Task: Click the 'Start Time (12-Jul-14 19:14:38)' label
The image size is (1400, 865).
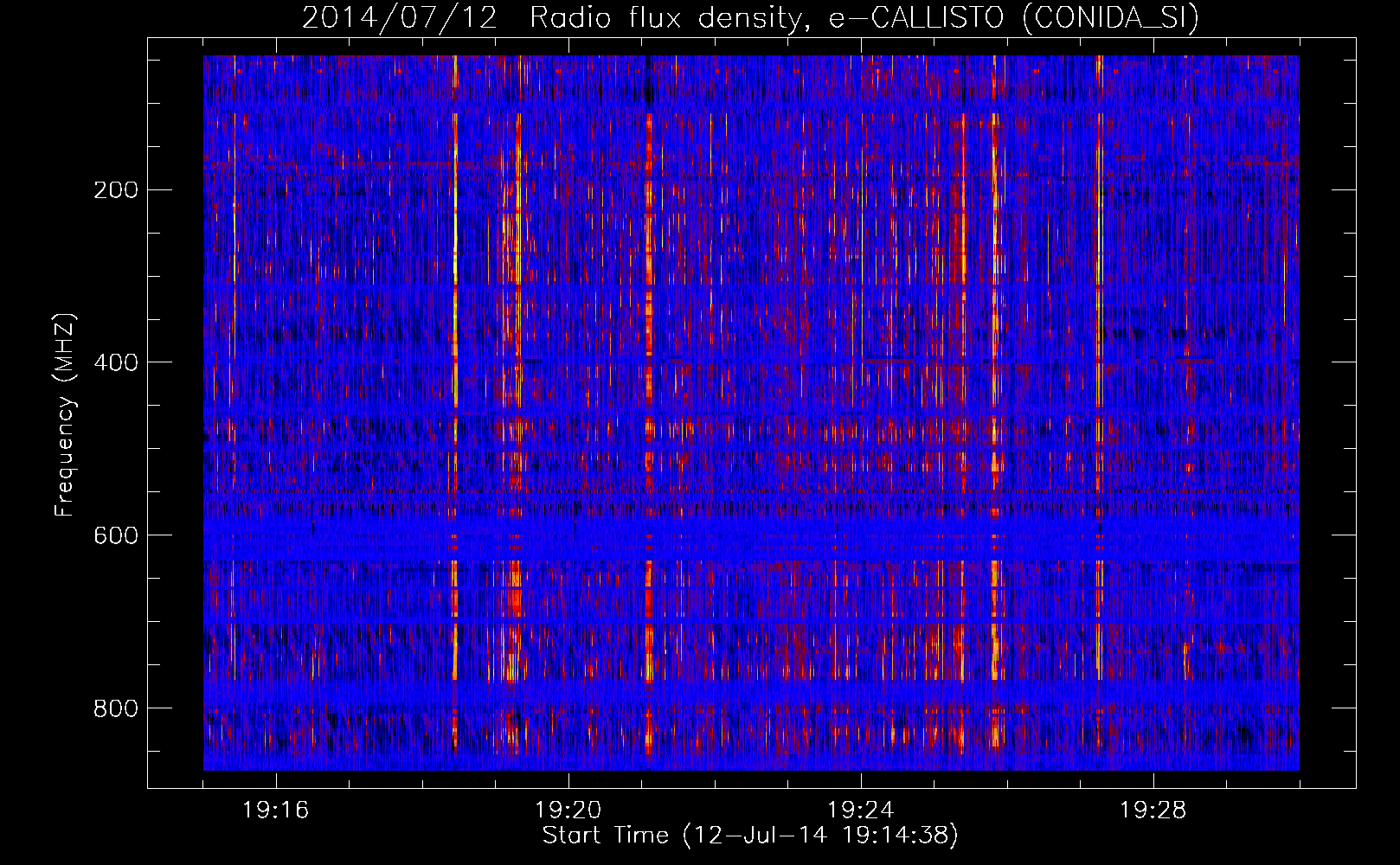Action: 750,836
